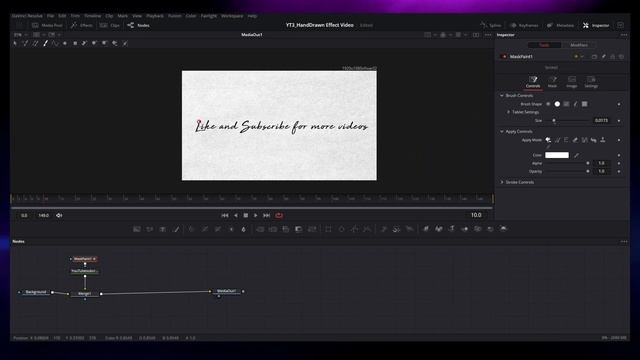This screenshot has width=640, height=360.
Task: Select the Mask tab of MaskPaint1
Action: (x=552, y=82)
